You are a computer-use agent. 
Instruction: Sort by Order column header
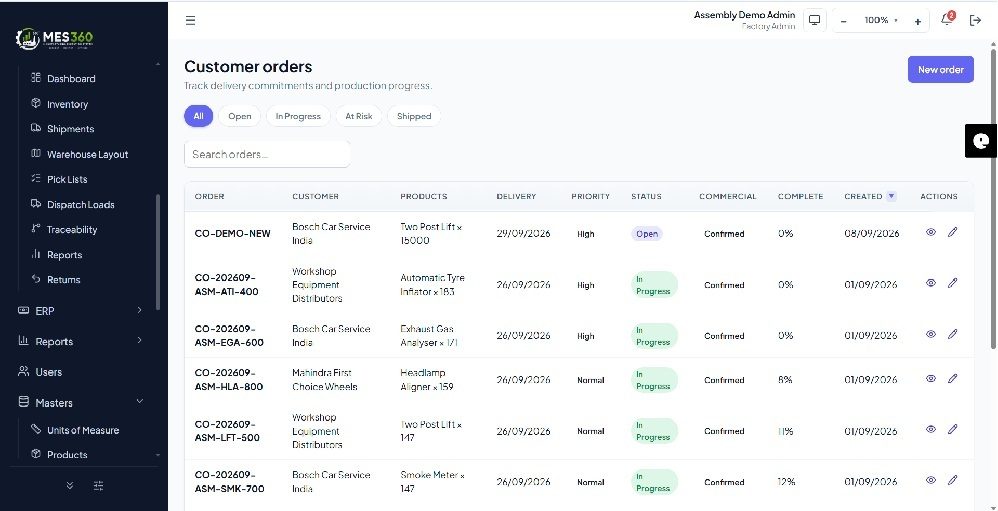pyautogui.click(x=209, y=197)
